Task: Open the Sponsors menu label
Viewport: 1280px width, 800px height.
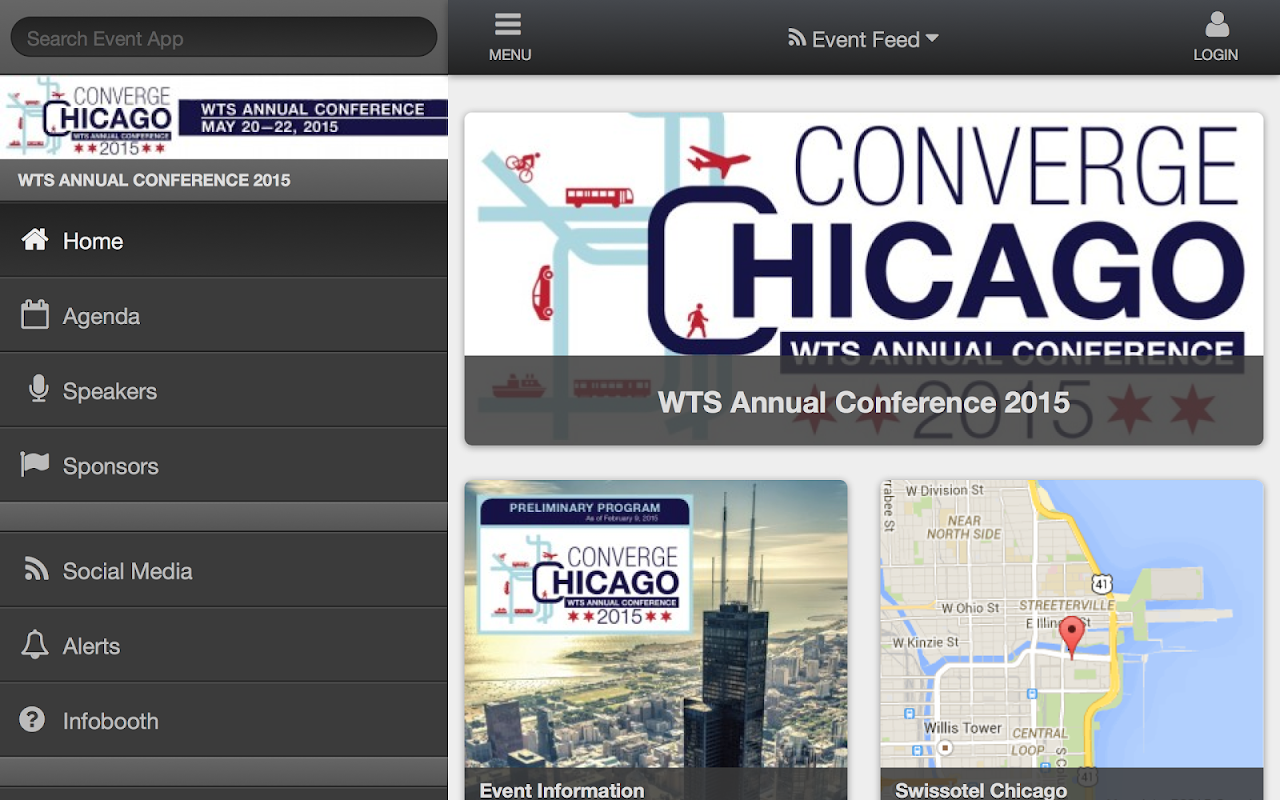Action: pyautogui.click(x=111, y=466)
